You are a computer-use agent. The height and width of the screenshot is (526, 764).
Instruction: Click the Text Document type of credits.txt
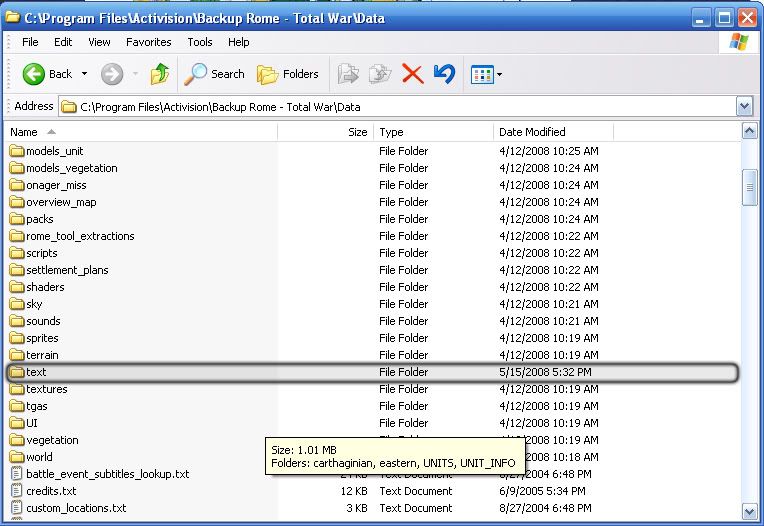pyautogui.click(x=416, y=491)
